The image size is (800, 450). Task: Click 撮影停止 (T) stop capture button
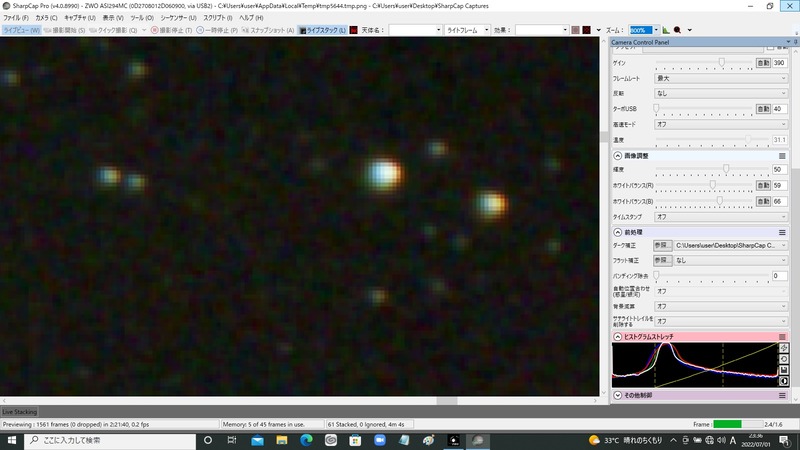pyautogui.click(x=171, y=30)
